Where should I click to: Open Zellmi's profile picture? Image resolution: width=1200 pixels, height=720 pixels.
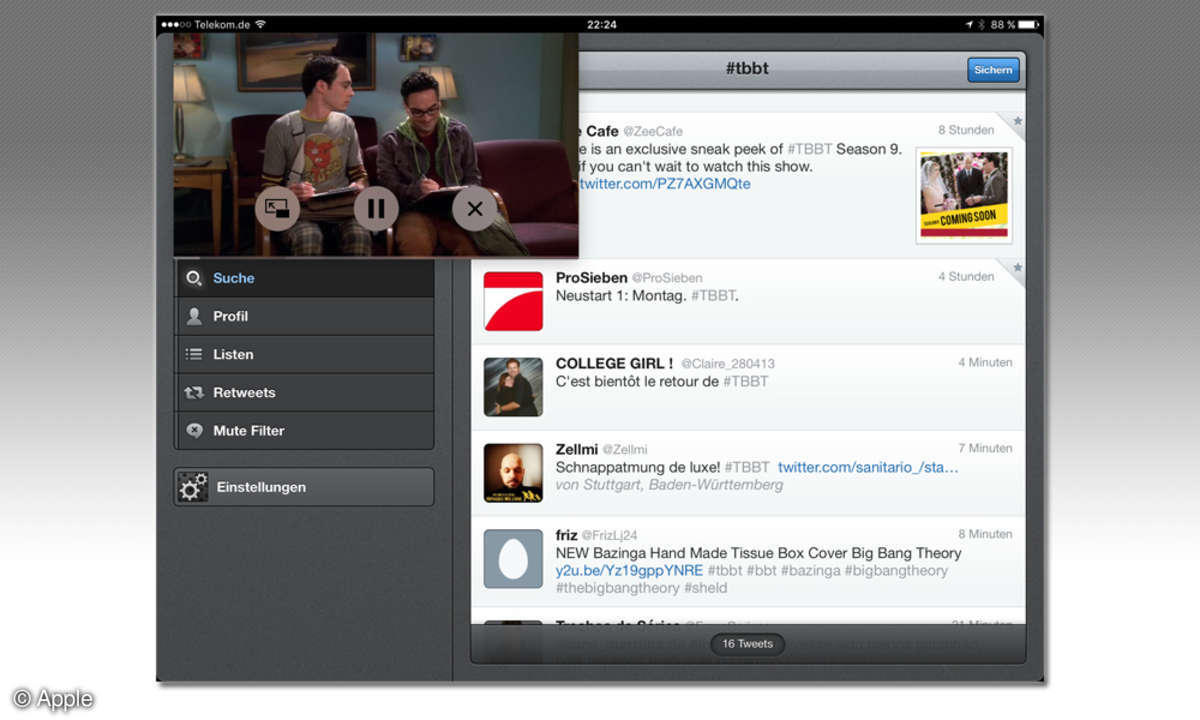513,473
